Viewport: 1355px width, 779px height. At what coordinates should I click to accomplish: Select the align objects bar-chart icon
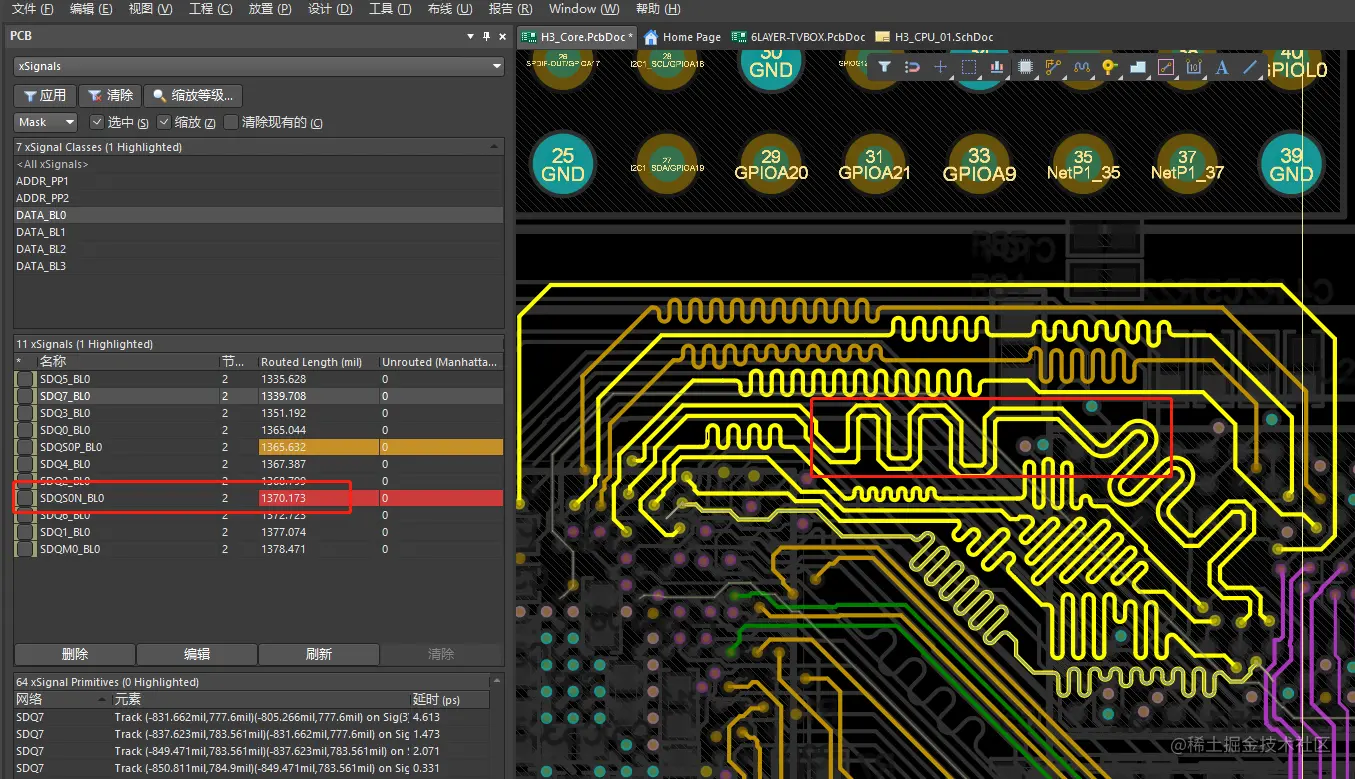tap(997, 67)
